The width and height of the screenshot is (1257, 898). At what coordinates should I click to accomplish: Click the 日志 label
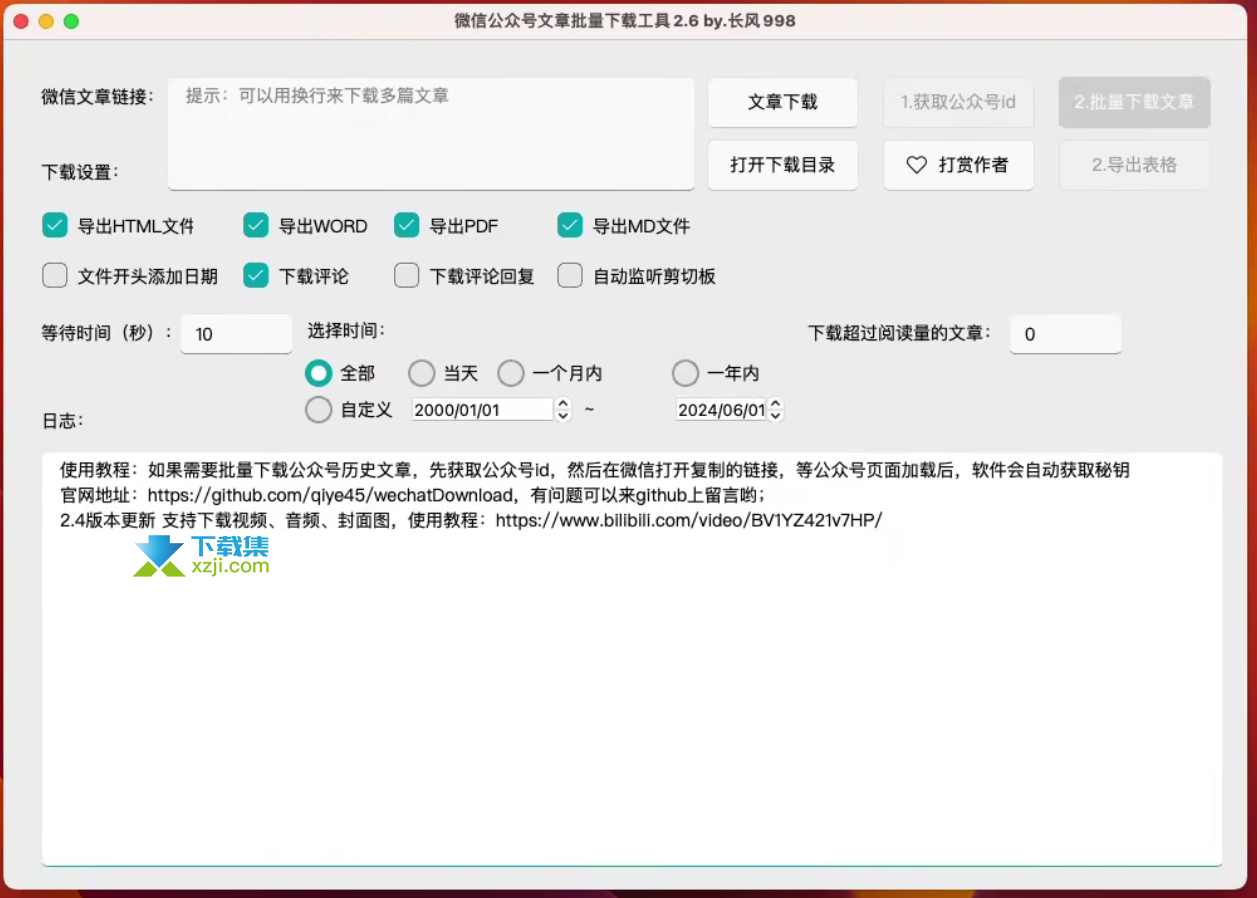(x=62, y=421)
